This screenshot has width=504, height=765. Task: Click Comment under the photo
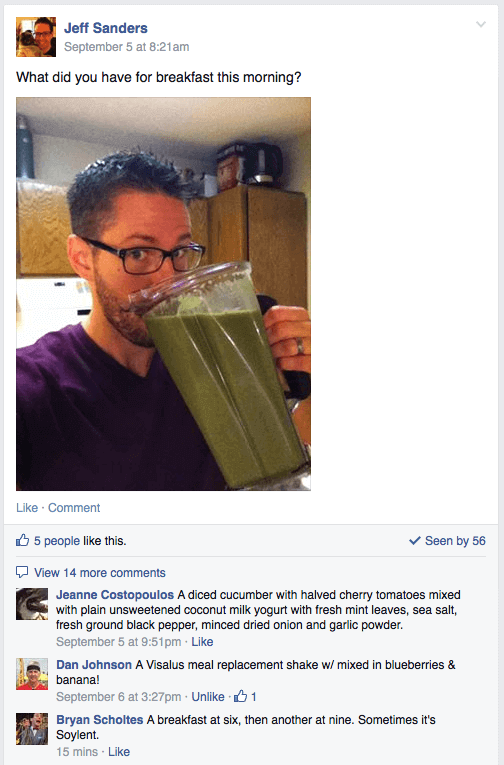(x=74, y=508)
